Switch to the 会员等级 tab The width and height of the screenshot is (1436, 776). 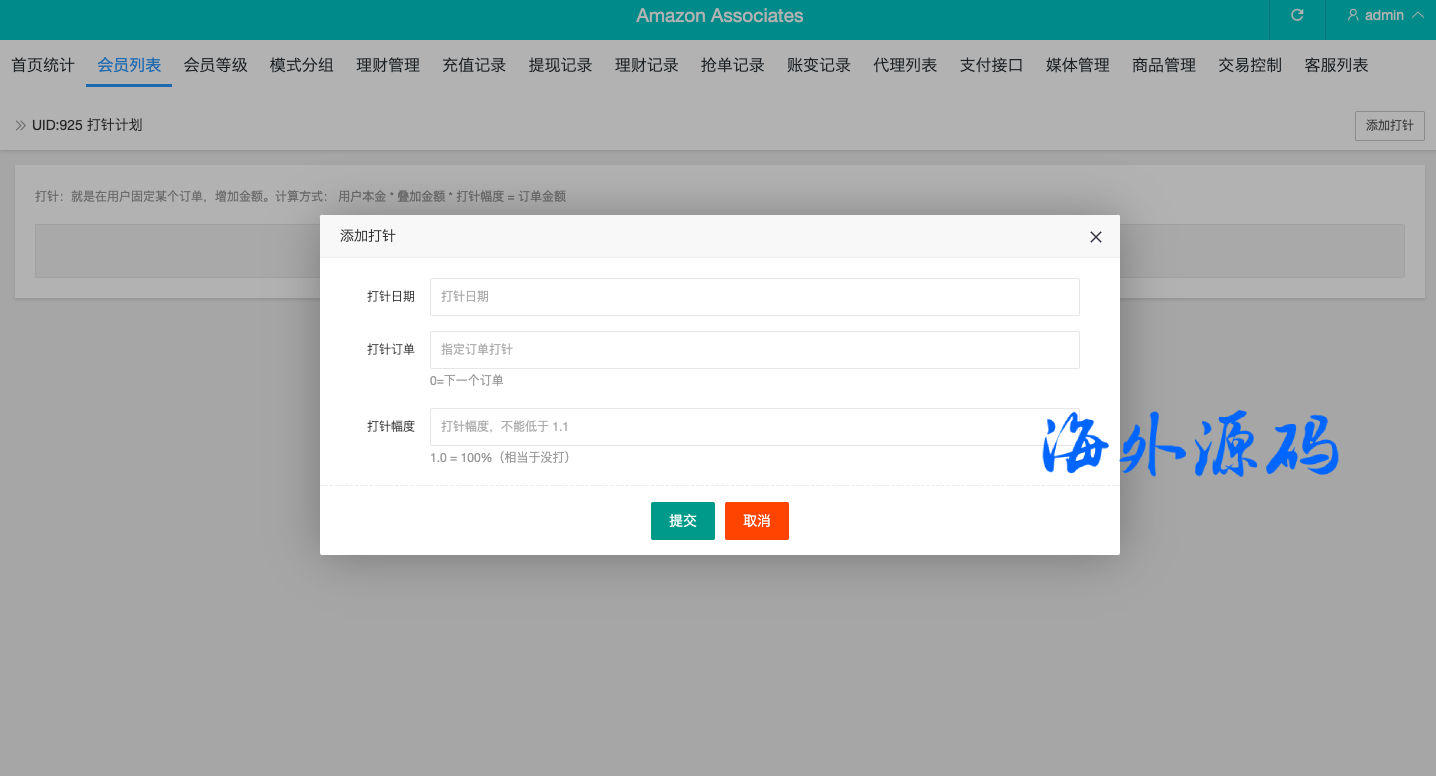coord(215,66)
